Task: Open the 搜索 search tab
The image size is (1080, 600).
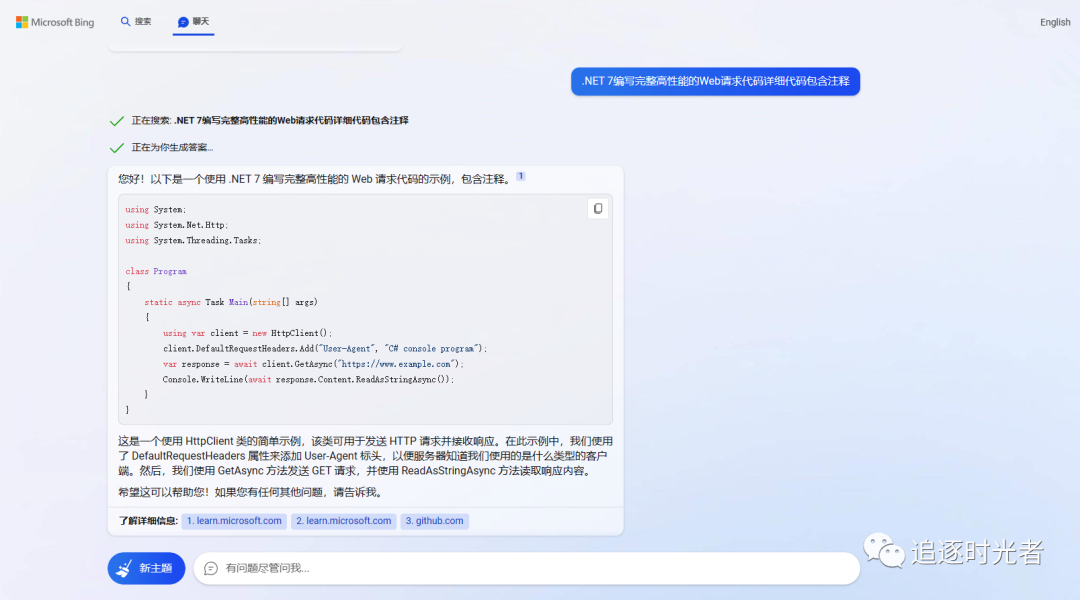Action: [x=136, y=21]
